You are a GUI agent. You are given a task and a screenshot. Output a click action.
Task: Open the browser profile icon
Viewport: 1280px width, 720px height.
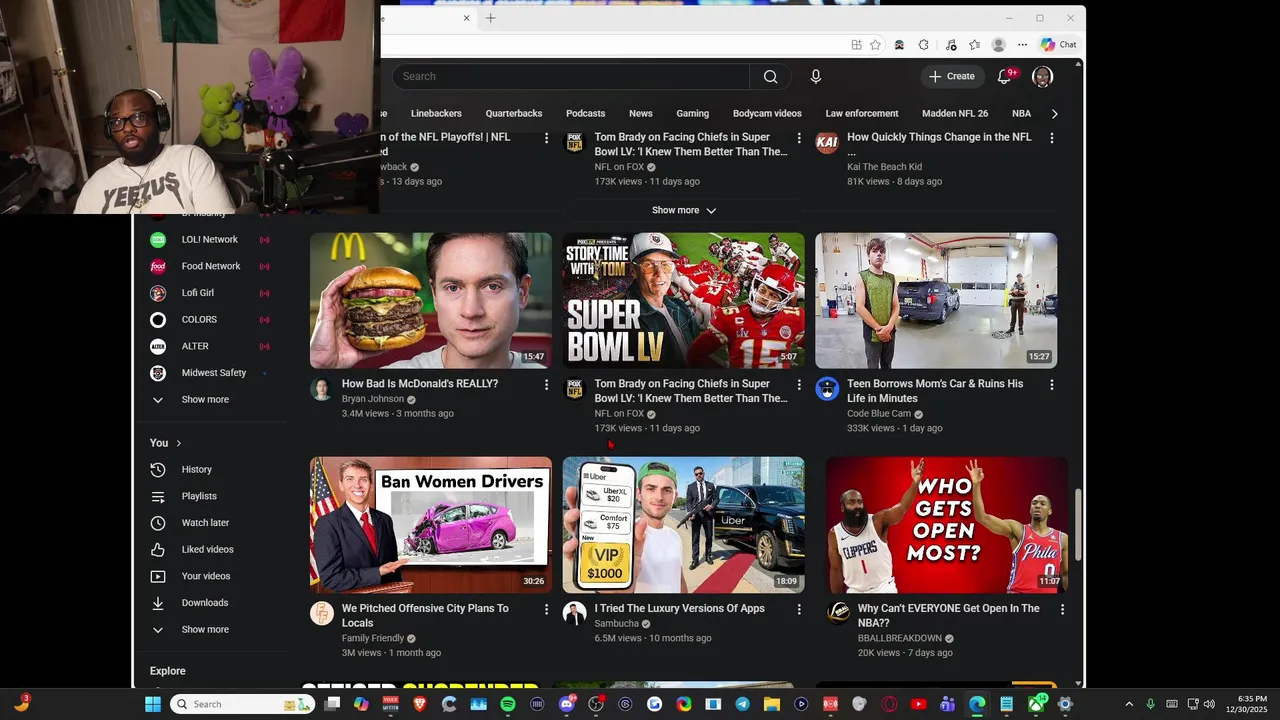coord(998,45)
